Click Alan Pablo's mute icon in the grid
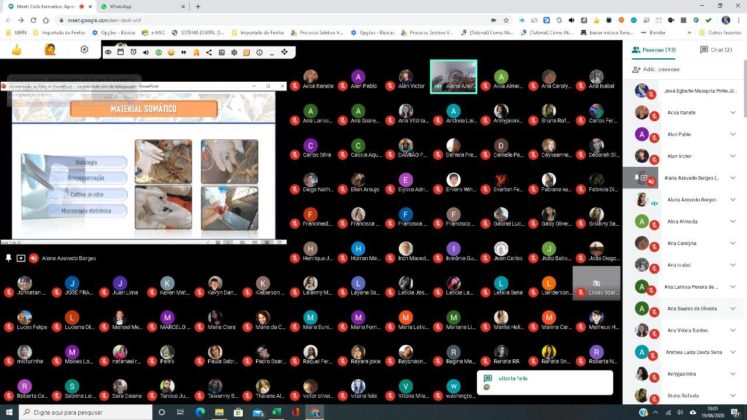The width and height of the screenshot is (747, 420). (x=343, y=86)
